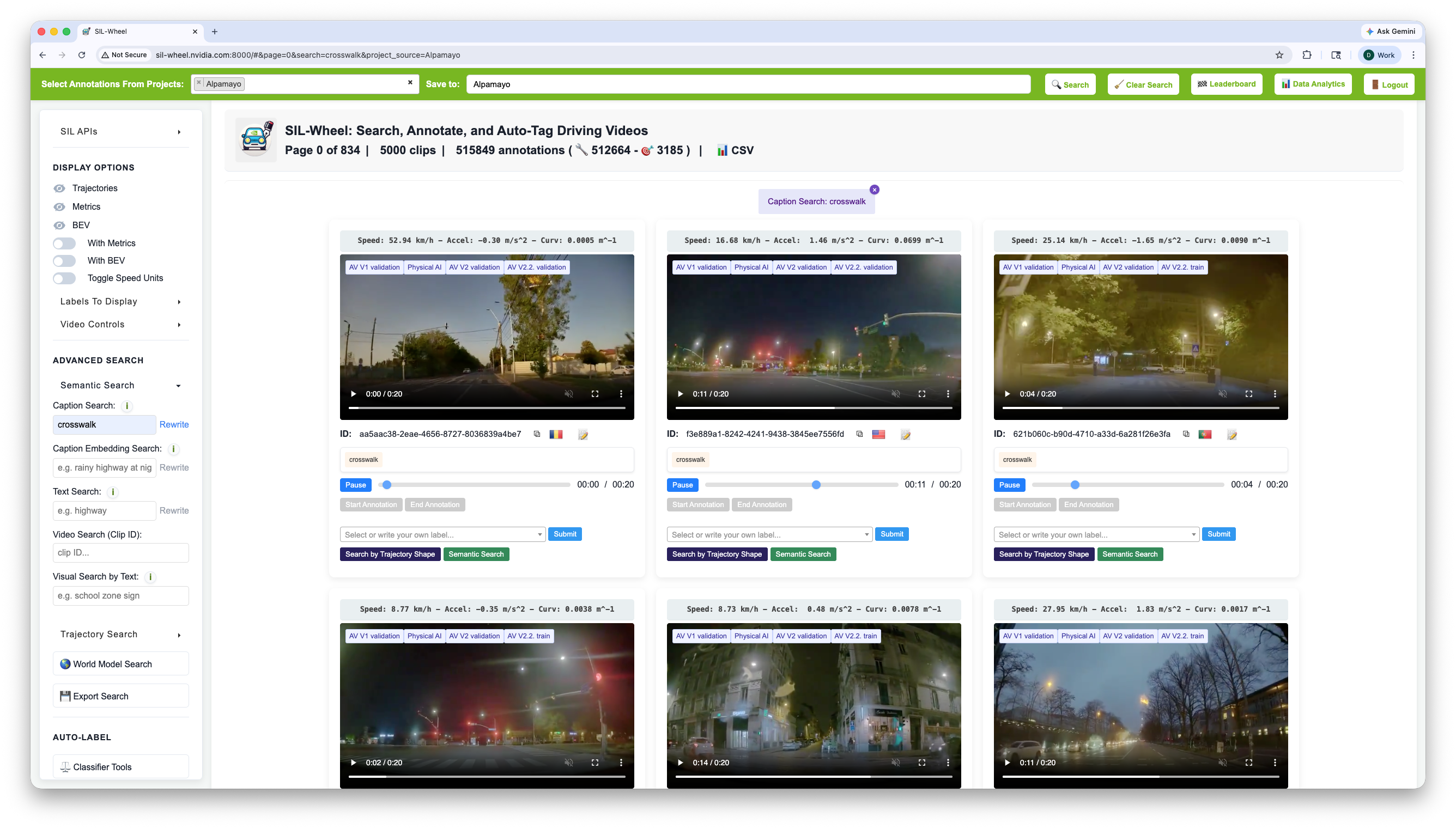Search by Trajectory Shape for clip 621b060c

coord(1044,554)
